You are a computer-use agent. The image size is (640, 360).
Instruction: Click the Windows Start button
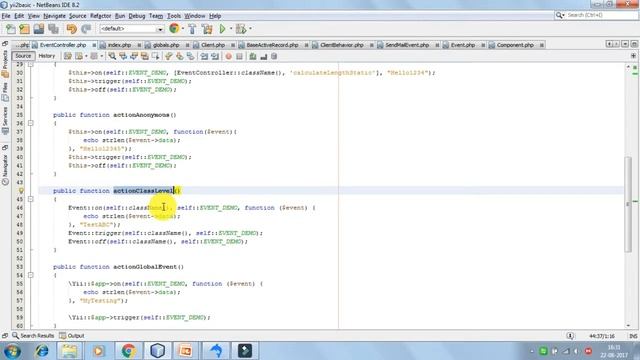(12, 351)
